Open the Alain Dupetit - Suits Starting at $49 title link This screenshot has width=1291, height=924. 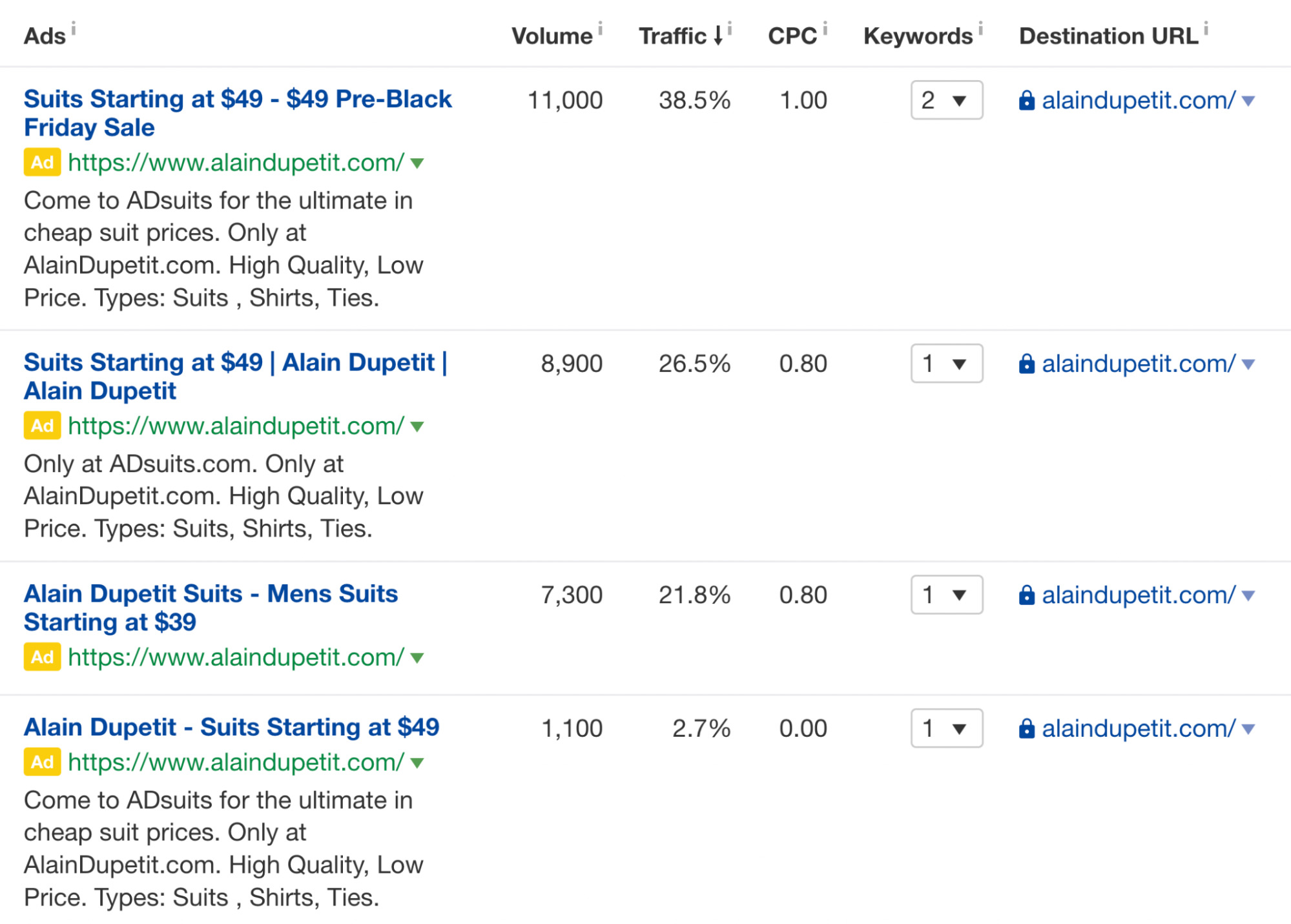click(231, 727)
